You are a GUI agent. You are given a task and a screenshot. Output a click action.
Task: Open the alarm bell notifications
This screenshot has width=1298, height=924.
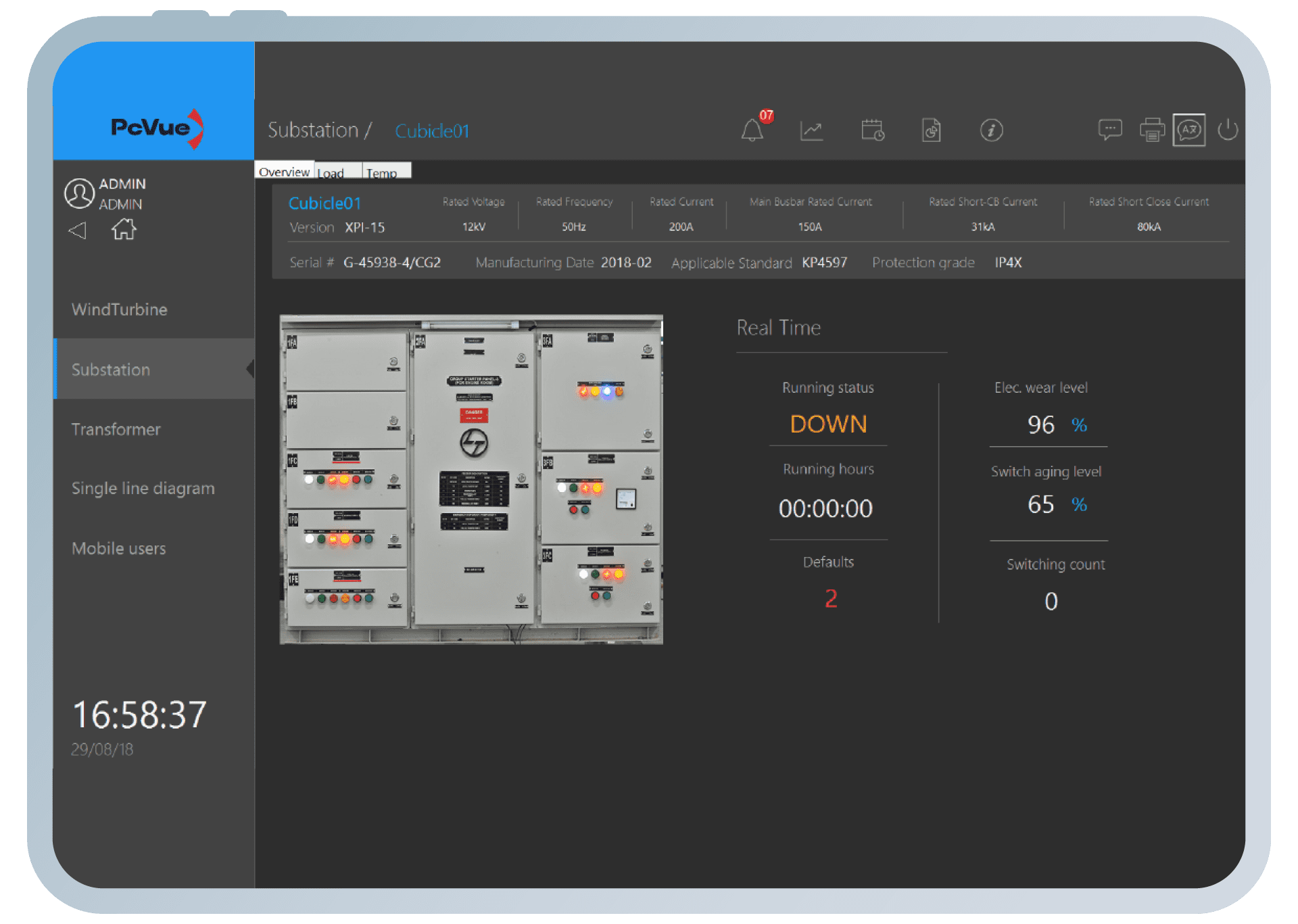pyautogui.click(x=752, y=130)
